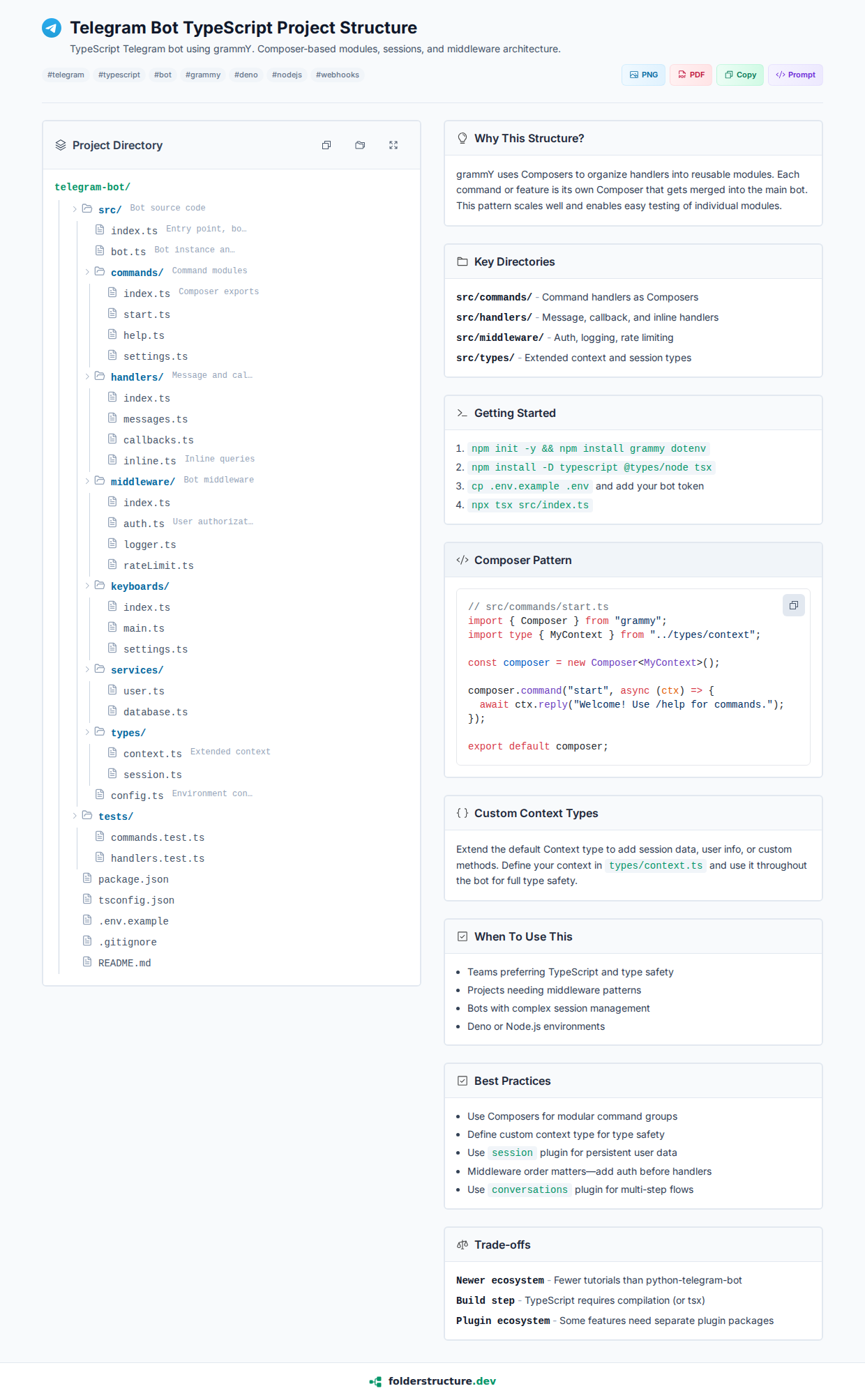The image size is (865, 1400).
Task: Copy the project directory tree
Action: 326,145
